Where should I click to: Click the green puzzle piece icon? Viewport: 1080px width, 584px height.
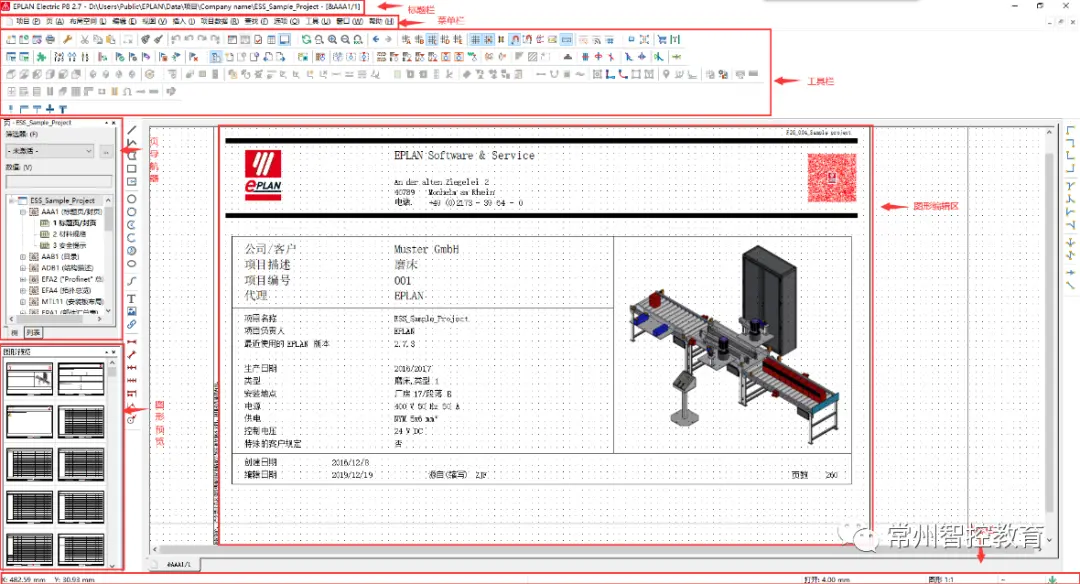[41, 57]
